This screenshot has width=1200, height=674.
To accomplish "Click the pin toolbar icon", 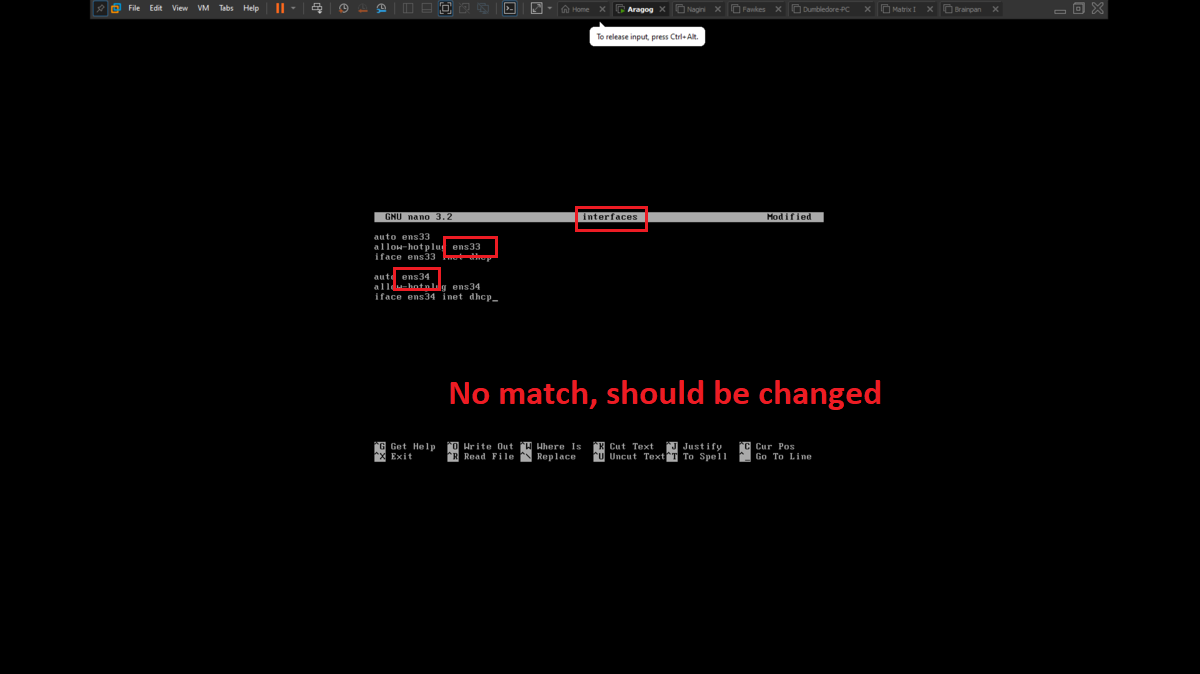I will click(100, 8).
